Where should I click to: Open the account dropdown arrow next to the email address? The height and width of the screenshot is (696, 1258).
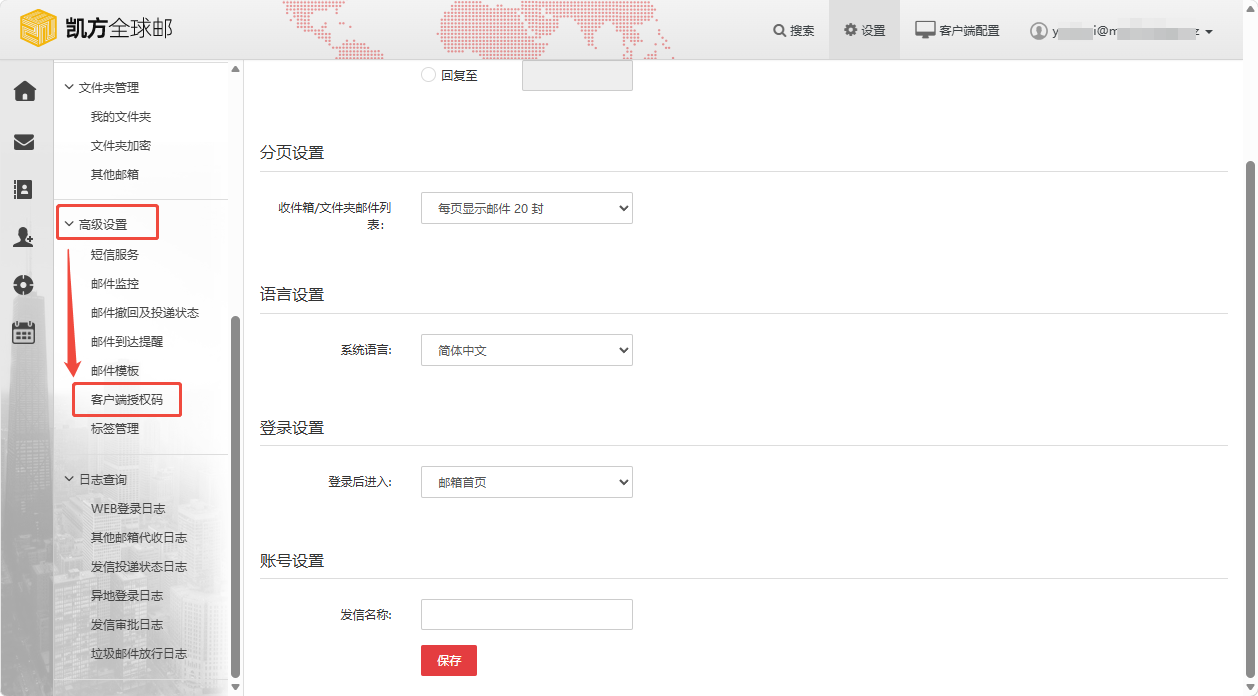click(1209, 32)
